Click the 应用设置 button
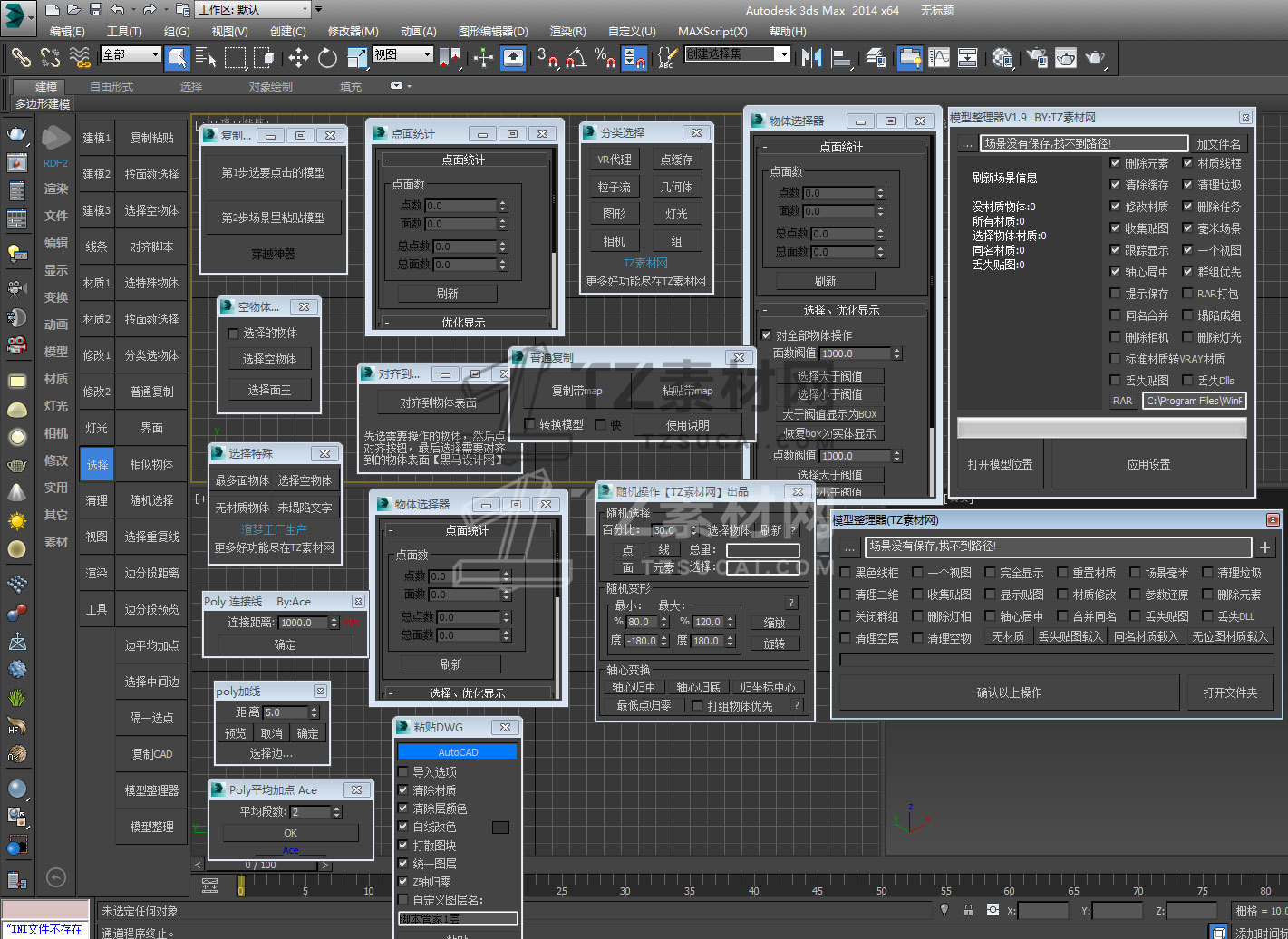The image size is (1288, 939). click(1149, 464)
